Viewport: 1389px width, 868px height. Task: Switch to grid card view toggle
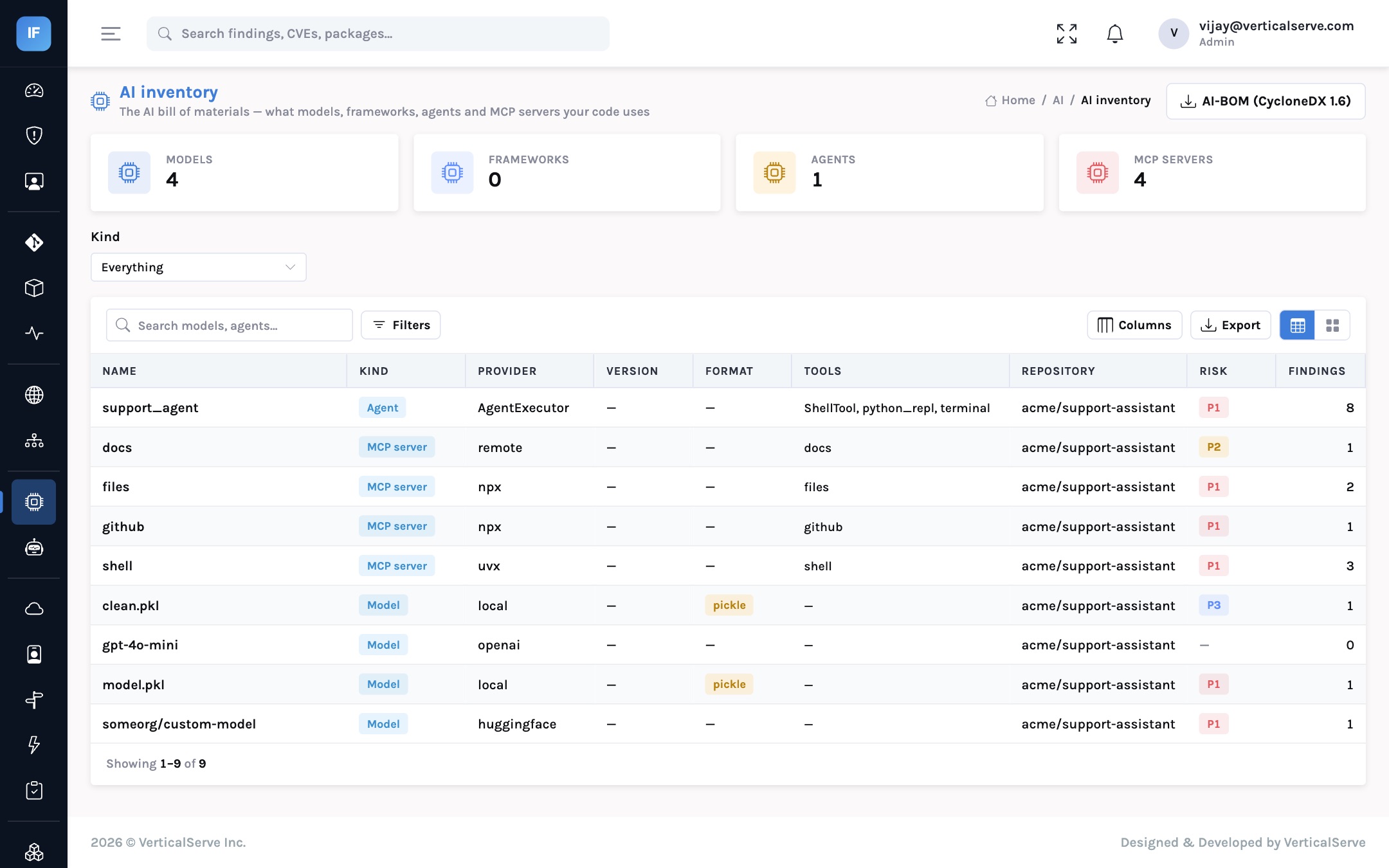1332,325
